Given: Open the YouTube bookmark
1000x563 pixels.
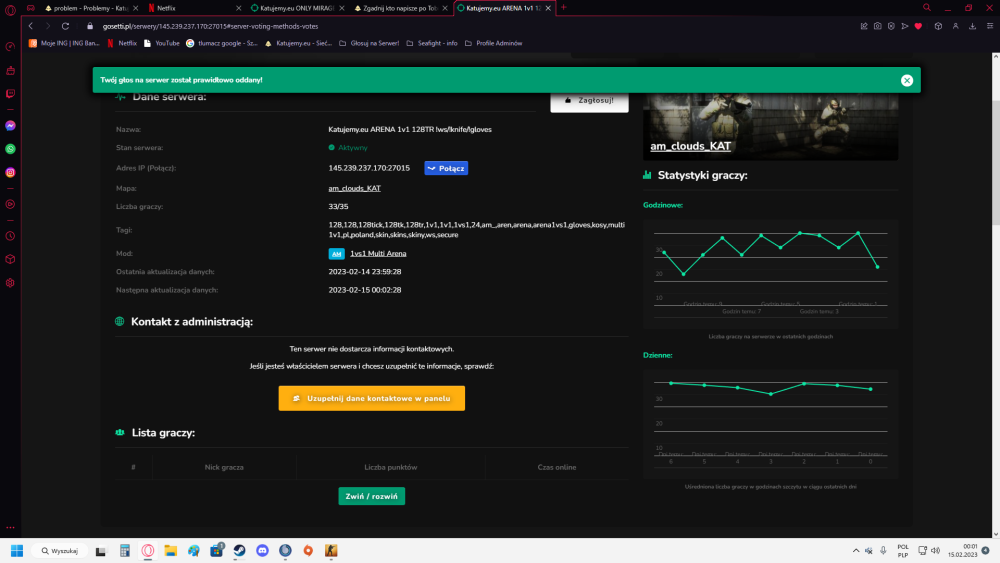Looking at the screenshot, I should click(161, 43).
